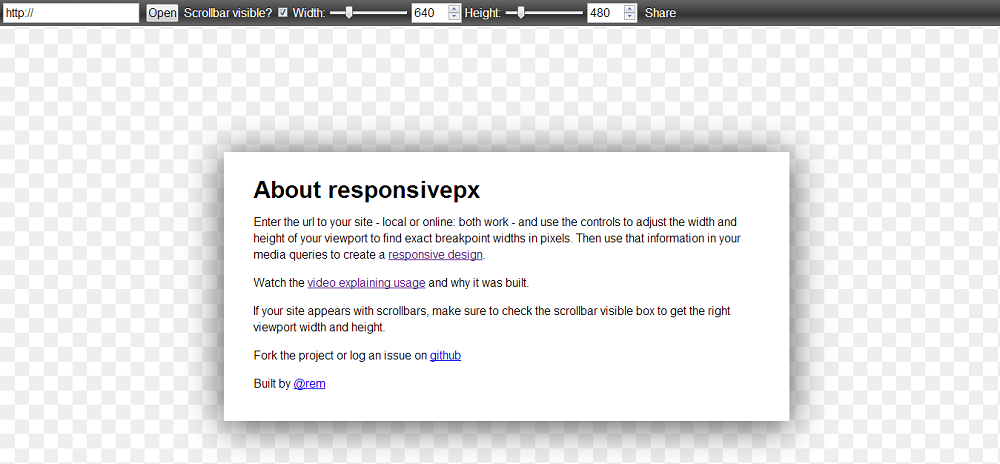Visit the @rem author link
This screenshot has height=464, width=1000.
click(x=309, y=384)
